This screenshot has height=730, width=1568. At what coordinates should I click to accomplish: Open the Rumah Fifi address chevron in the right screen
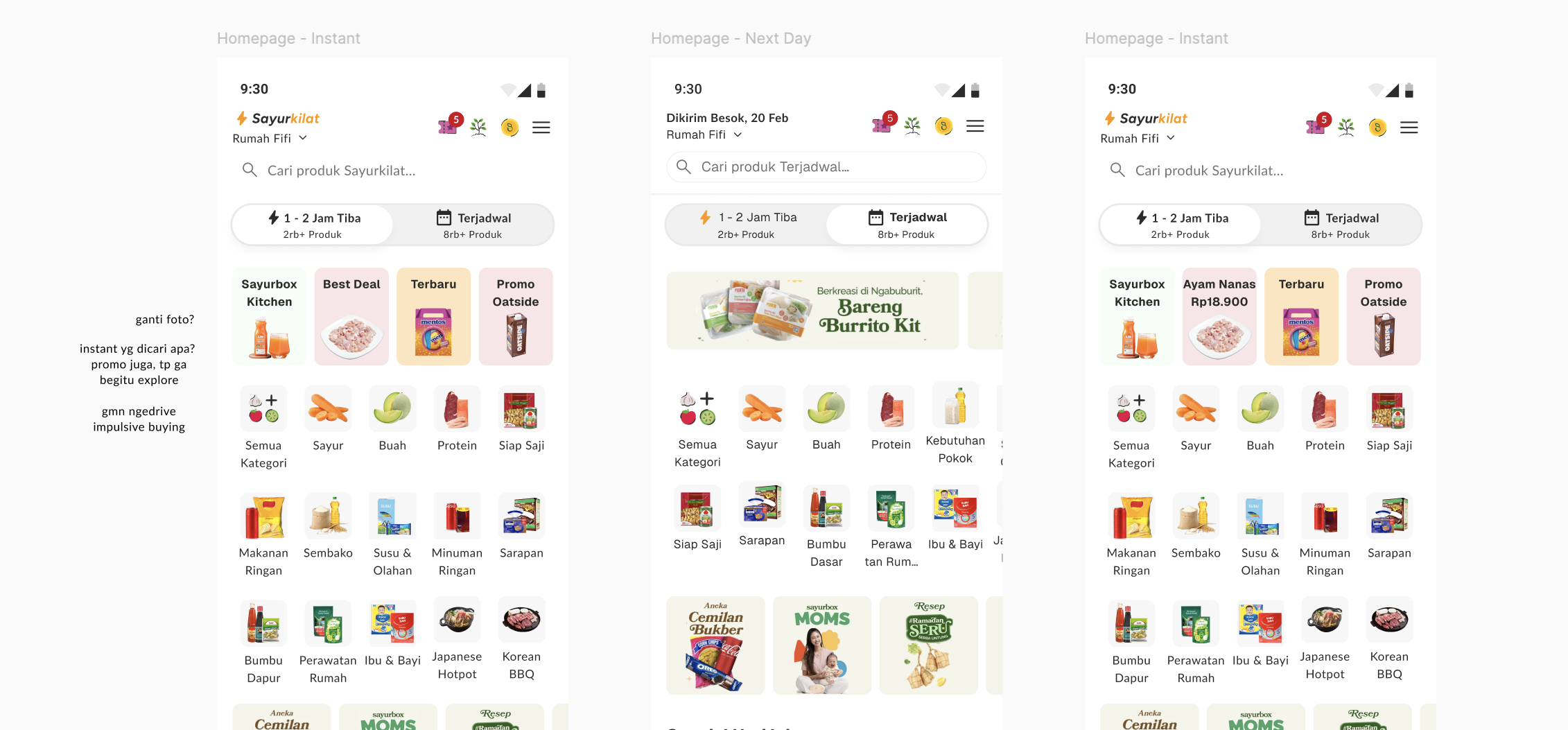point(1171,138)
